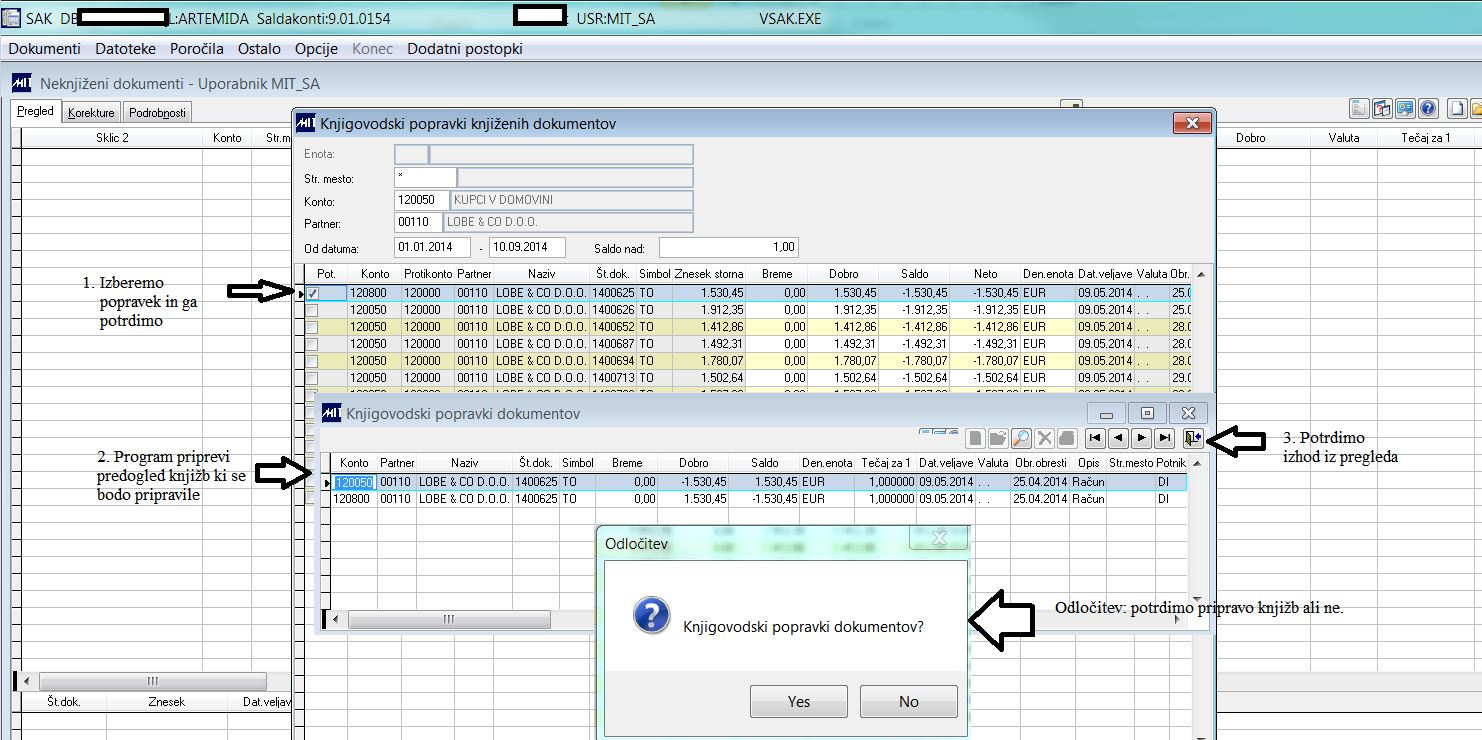
Task: Open the Podrobnosti tab
Action: pyautogui.click(x=158, y=113)
